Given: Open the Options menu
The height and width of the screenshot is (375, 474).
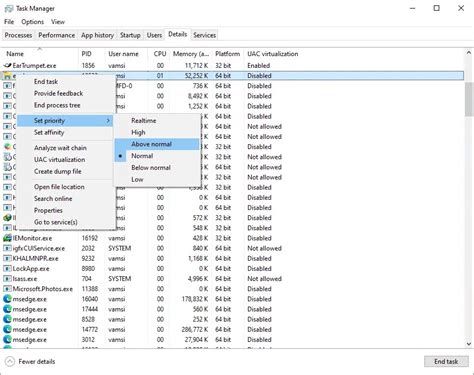Looking at the screenshot, I should click(x=32, y=22).
